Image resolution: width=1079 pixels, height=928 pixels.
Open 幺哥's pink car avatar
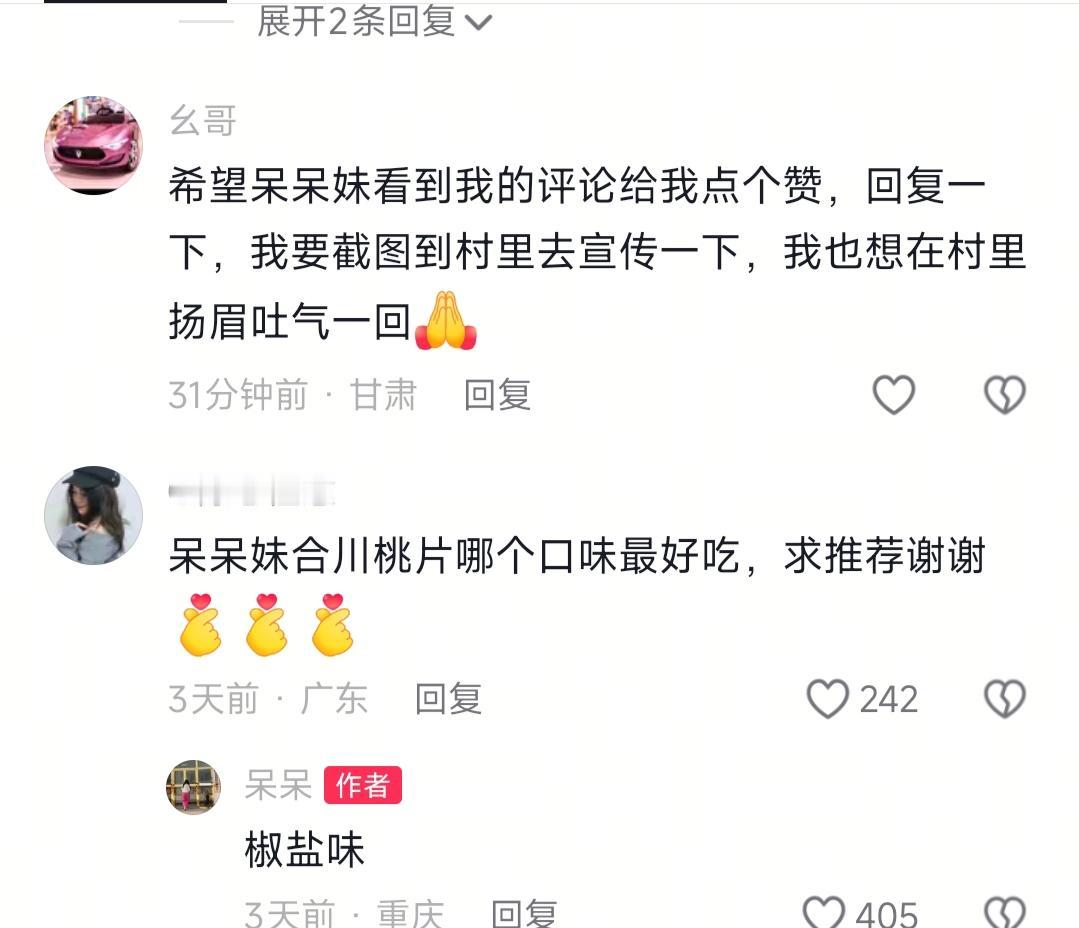coord(94,145)
